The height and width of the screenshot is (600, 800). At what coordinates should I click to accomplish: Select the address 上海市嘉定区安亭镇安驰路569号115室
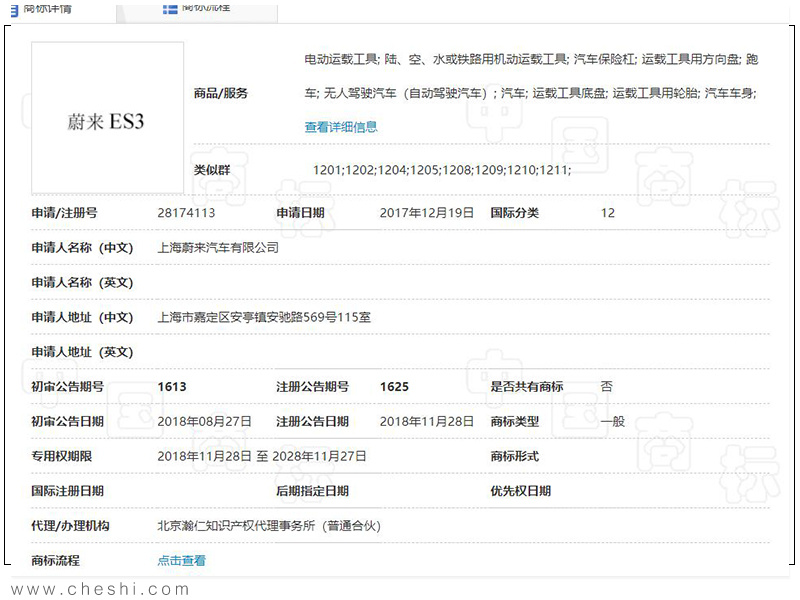(x=264, y=317)
